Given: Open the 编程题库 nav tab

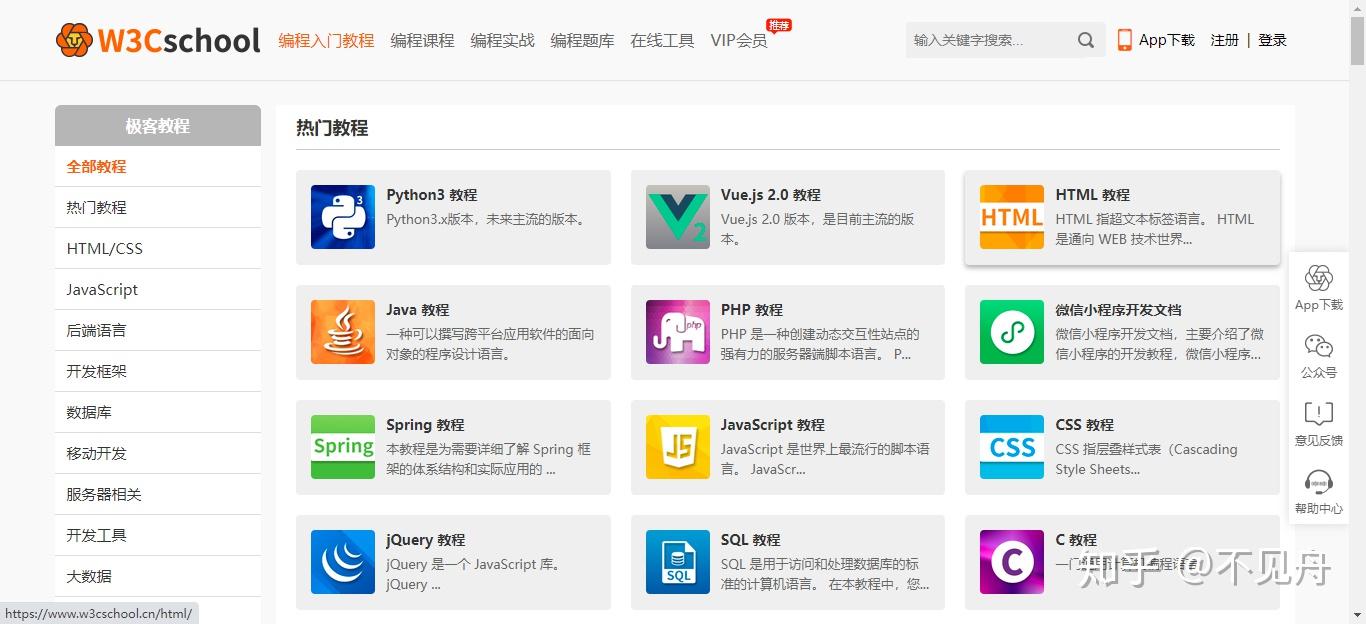Looking at the screenshot, I should 582,40.
